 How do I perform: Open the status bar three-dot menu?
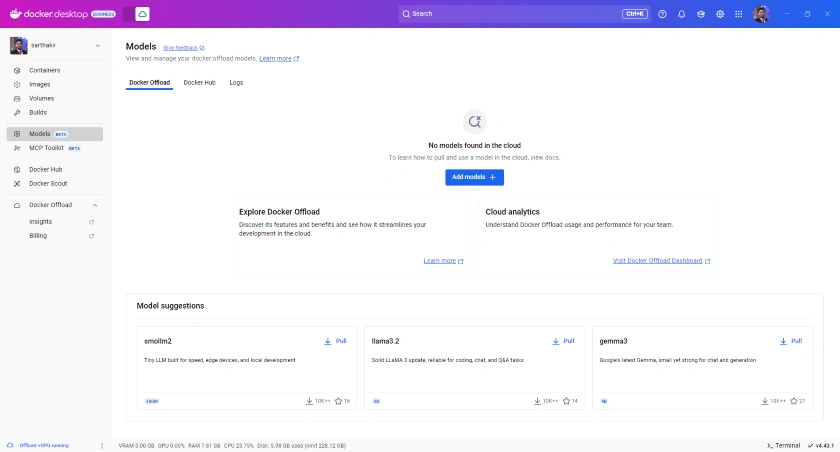[102, 446]
